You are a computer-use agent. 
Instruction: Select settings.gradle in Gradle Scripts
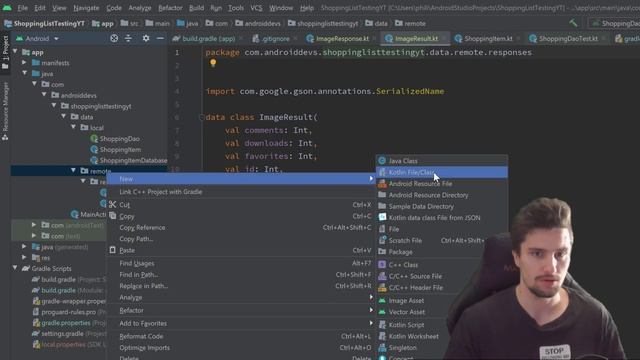[62, 334]
